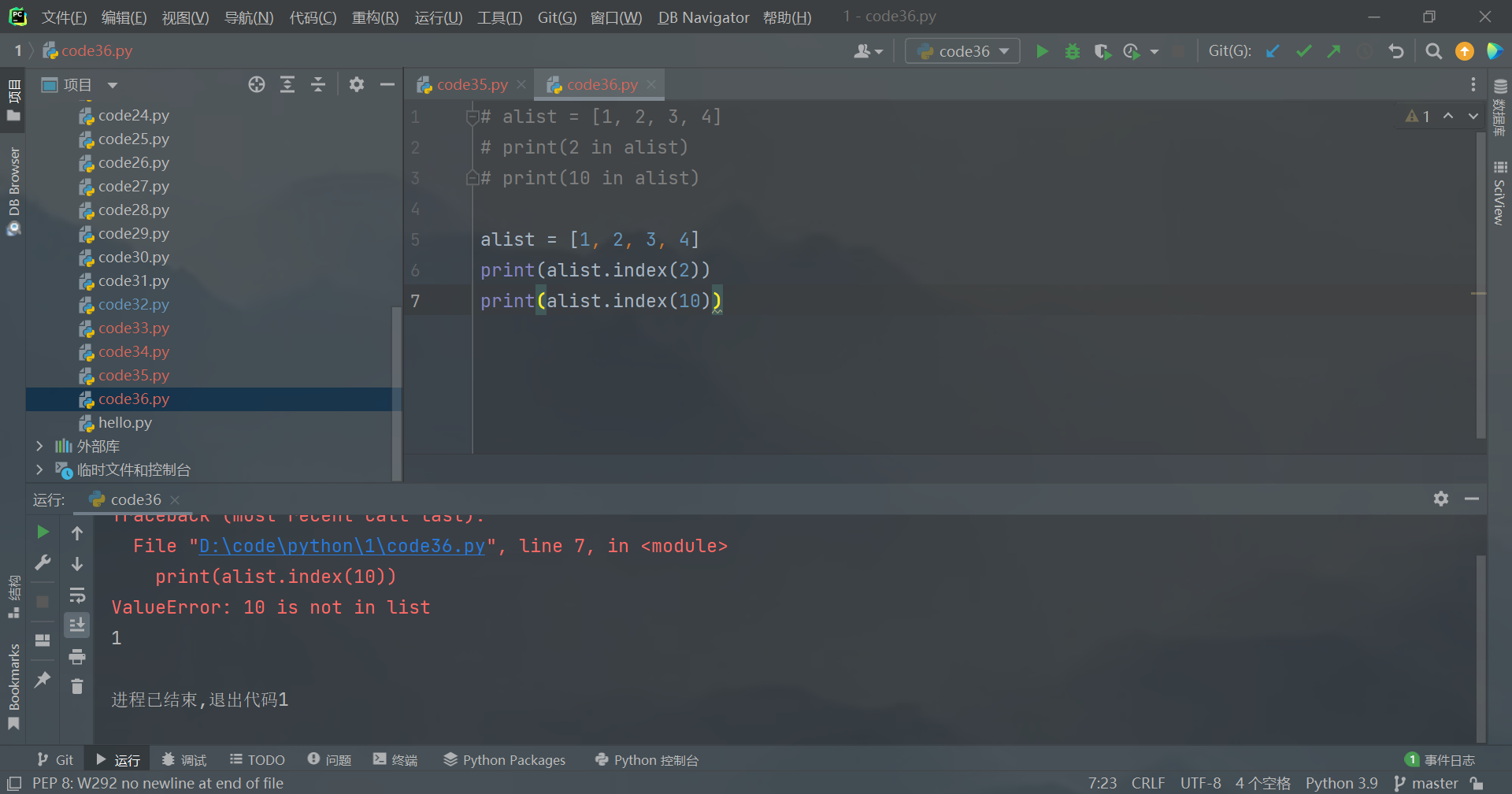Expand all in project tree
This screenshot has width=1512, height=794.
coord(287,84)
